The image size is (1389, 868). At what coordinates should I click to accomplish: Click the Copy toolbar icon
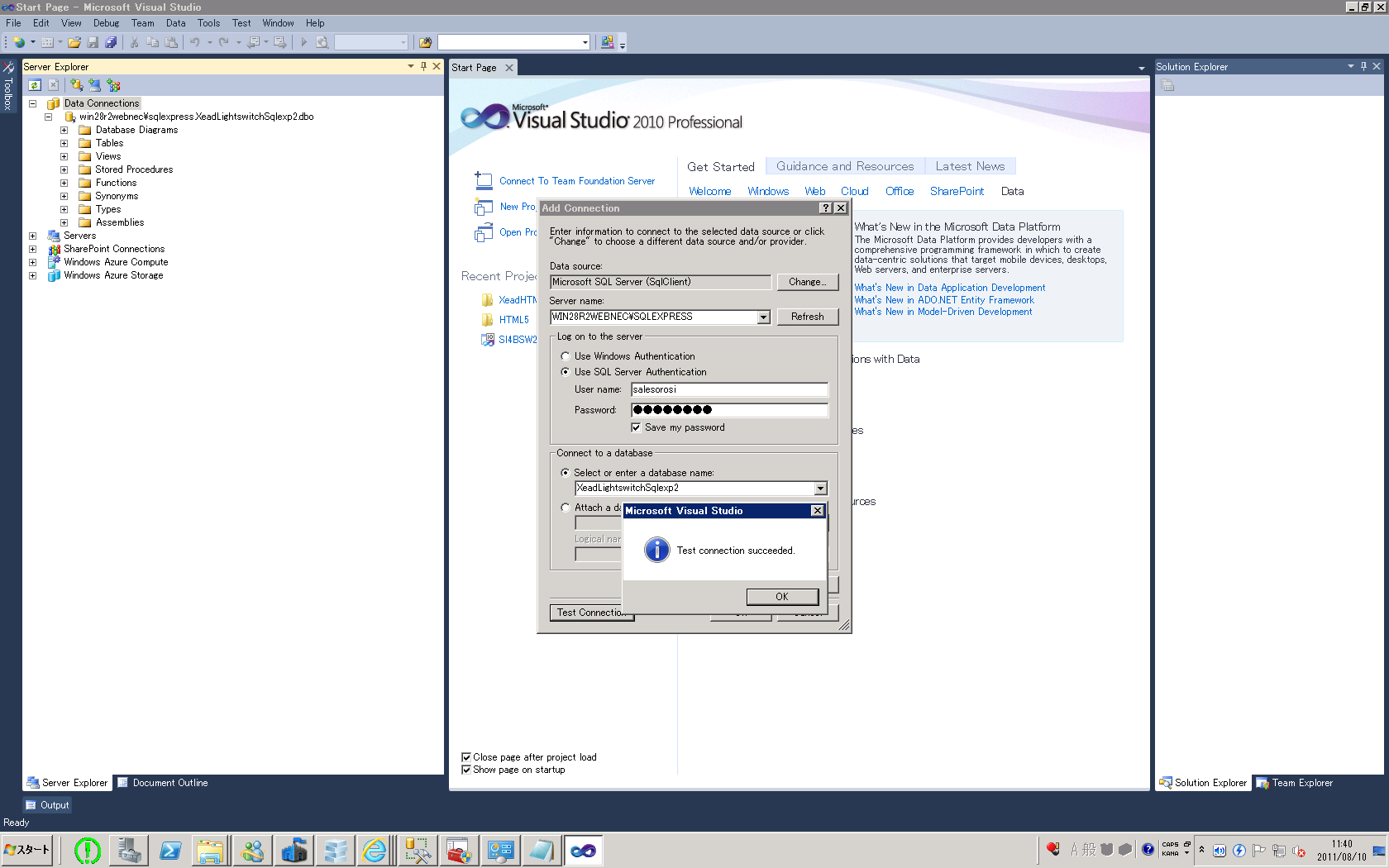[152, 42]
